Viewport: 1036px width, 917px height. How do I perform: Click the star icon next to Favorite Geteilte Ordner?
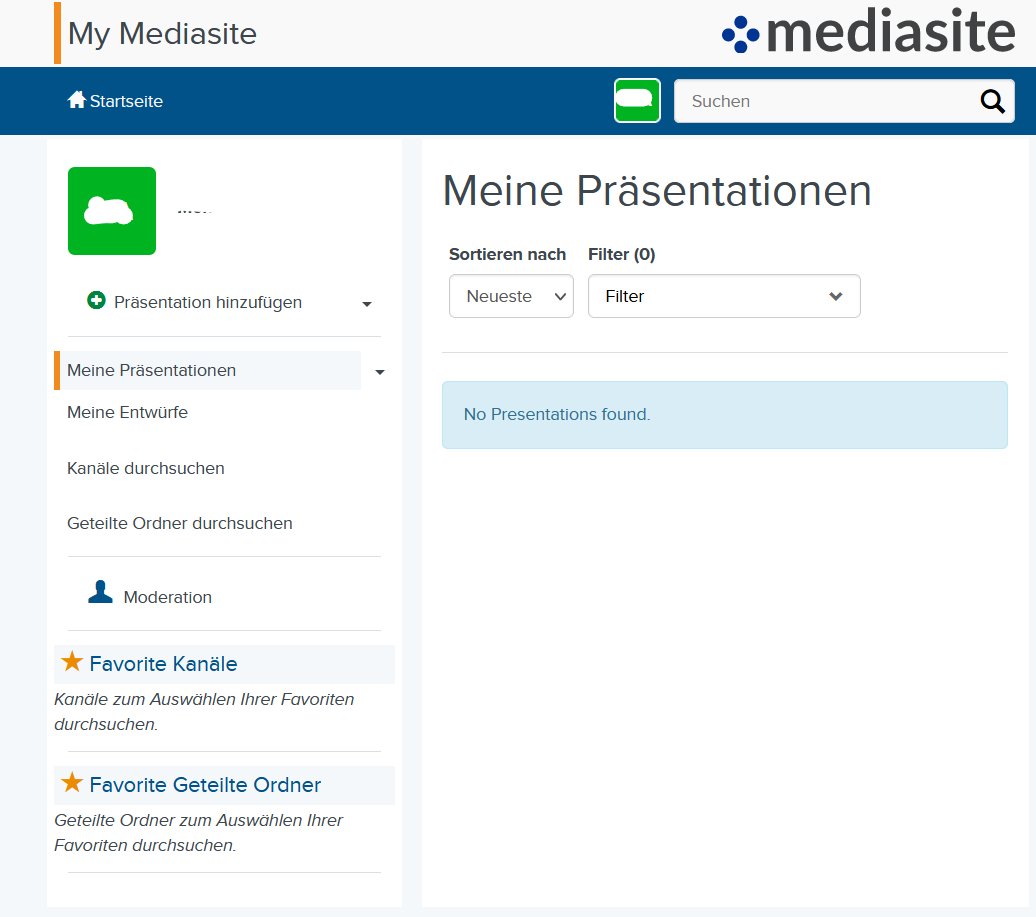pos(72,783)
